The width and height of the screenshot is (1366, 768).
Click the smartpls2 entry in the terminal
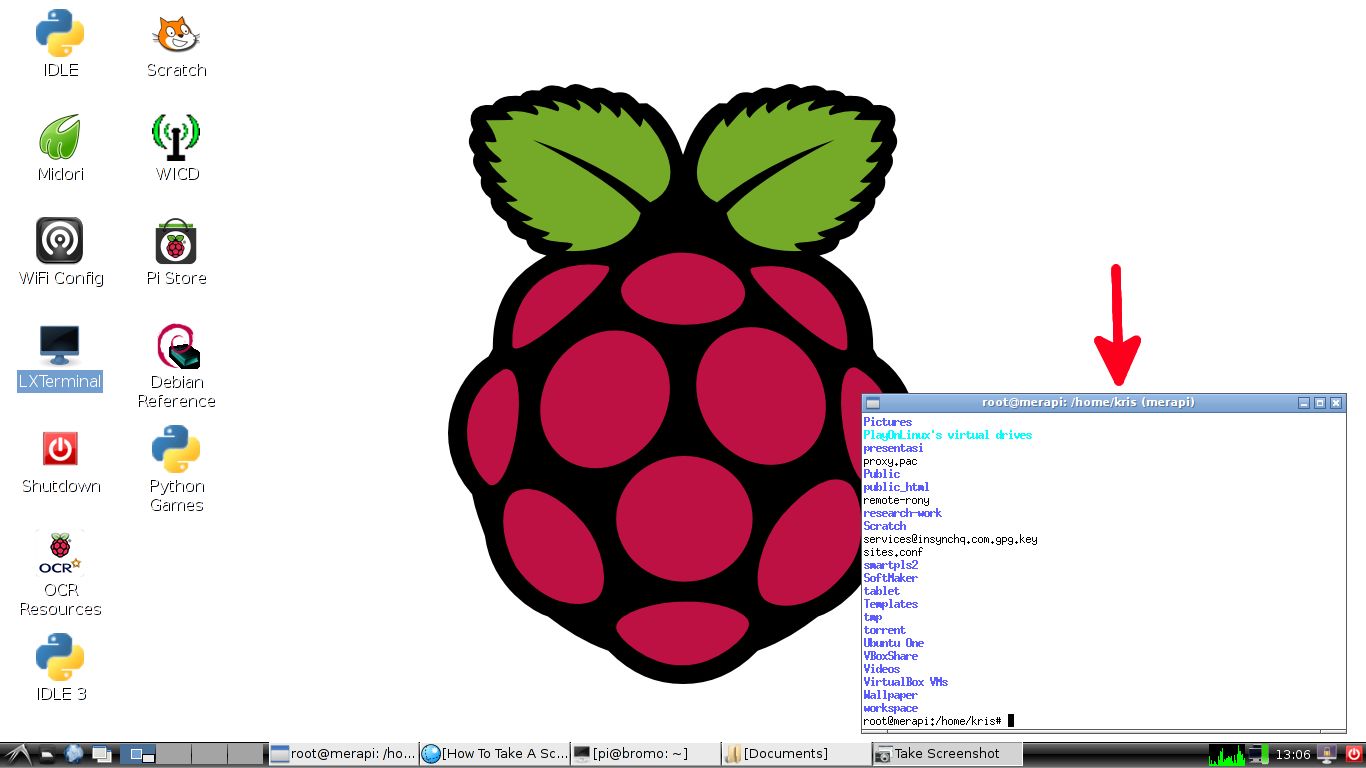(891, 565)
